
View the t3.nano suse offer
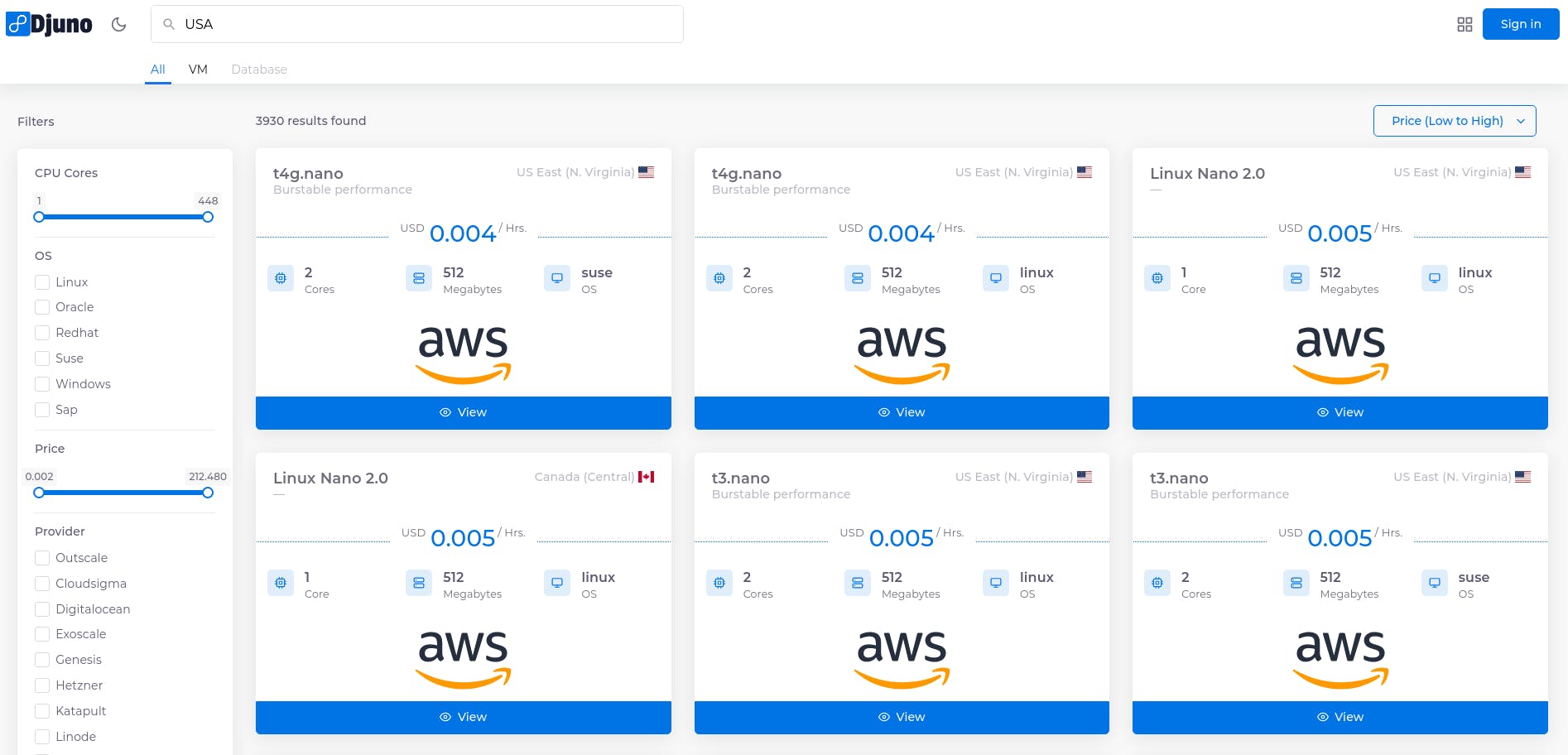click(x=1340, y=717)
